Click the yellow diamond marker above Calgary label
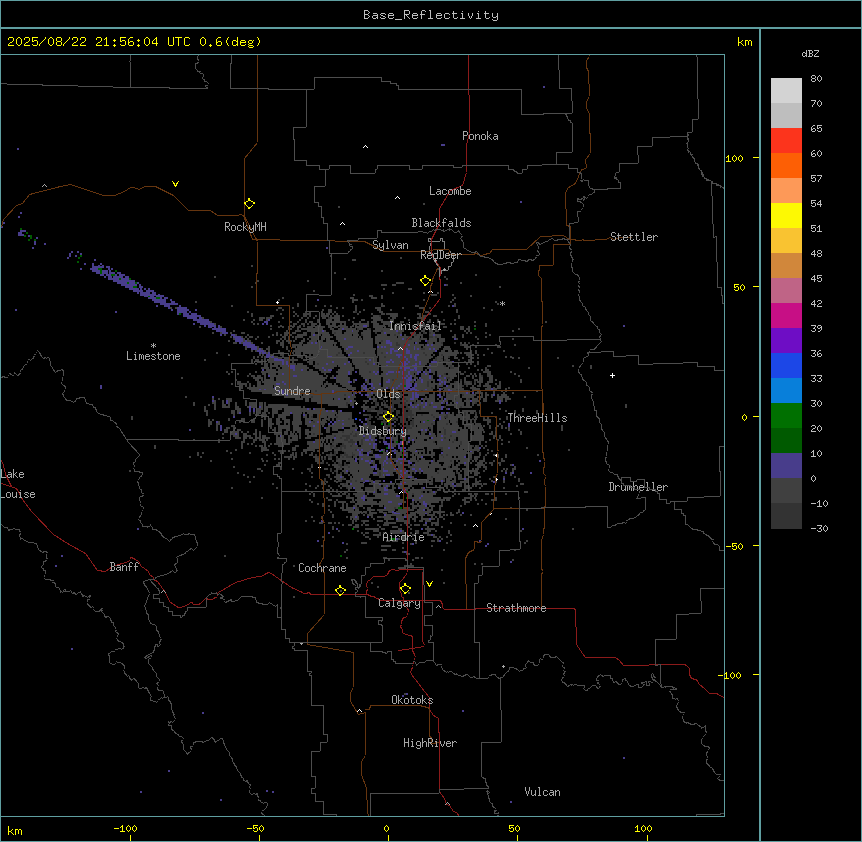The height and width of the screenshot is (842, 862). pyautogui.click(x=405, y=589)
